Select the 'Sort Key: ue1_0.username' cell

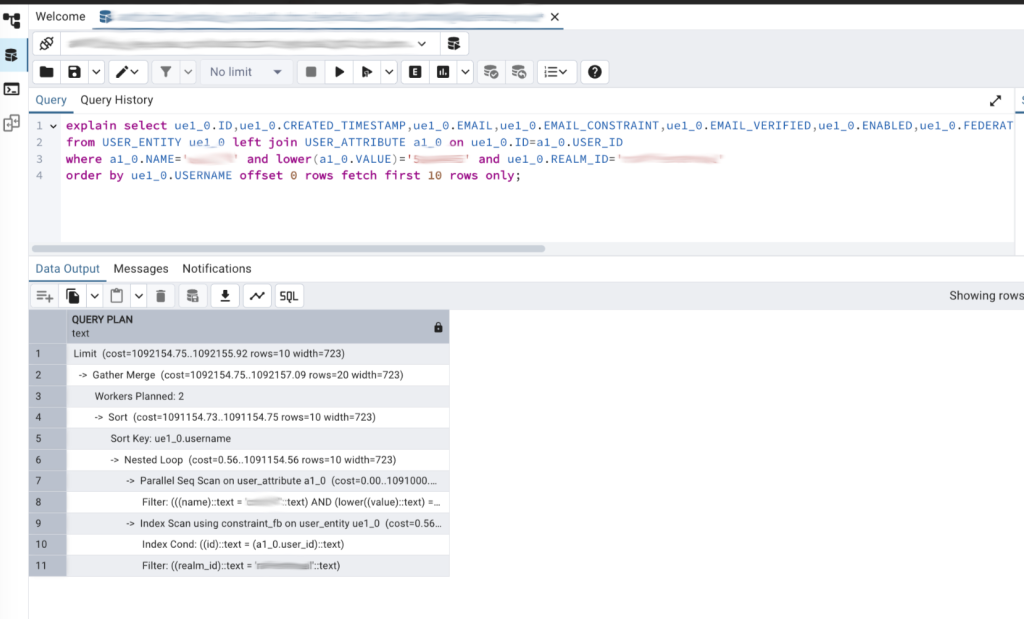tap(257, 439)
